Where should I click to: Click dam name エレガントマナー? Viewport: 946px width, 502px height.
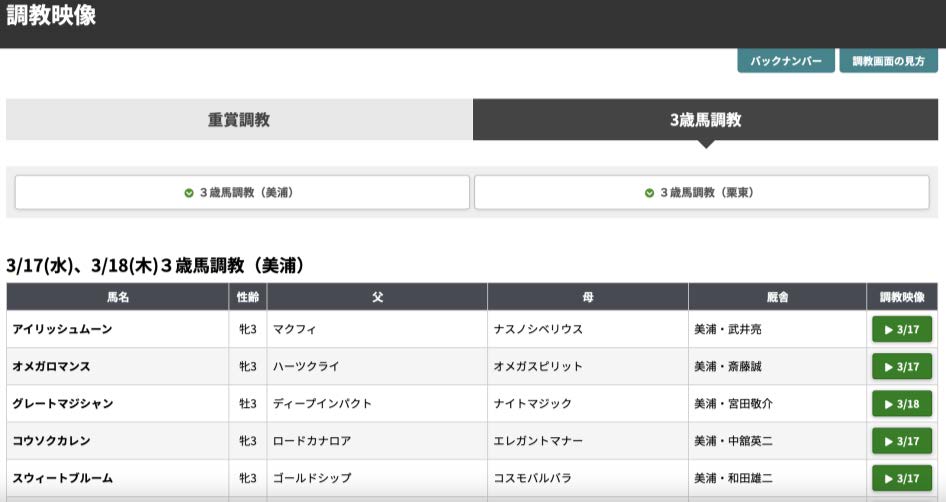pos(538,441)
